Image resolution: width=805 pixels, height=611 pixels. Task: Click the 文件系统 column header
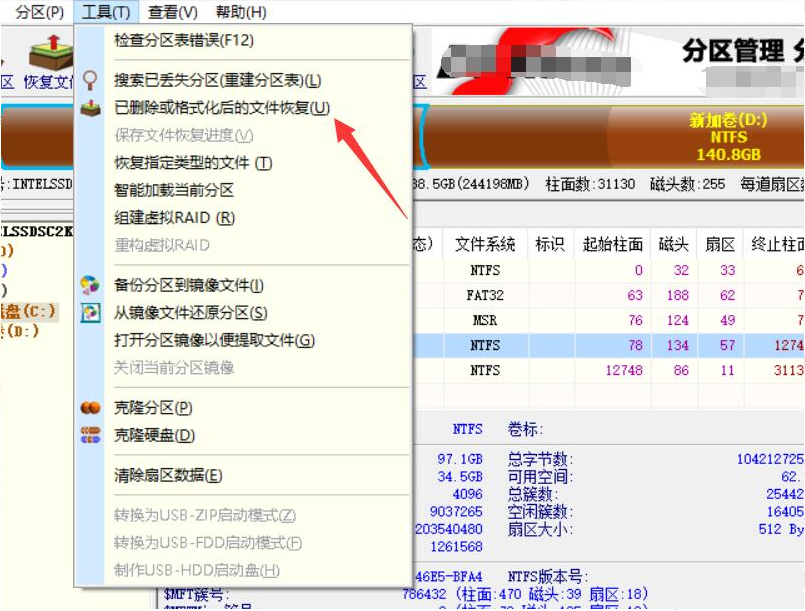pyautogui.click(x=485, y=244)
